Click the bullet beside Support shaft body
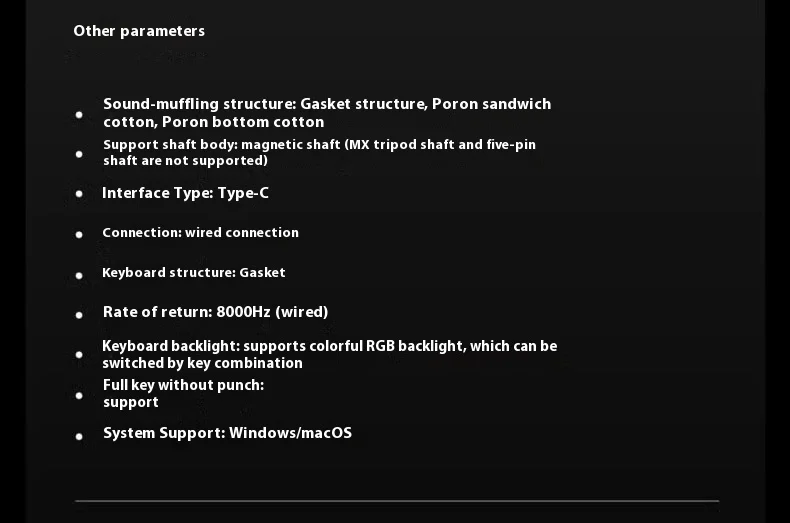The width and height of the screenshot is (790, 523). point(79,154)
